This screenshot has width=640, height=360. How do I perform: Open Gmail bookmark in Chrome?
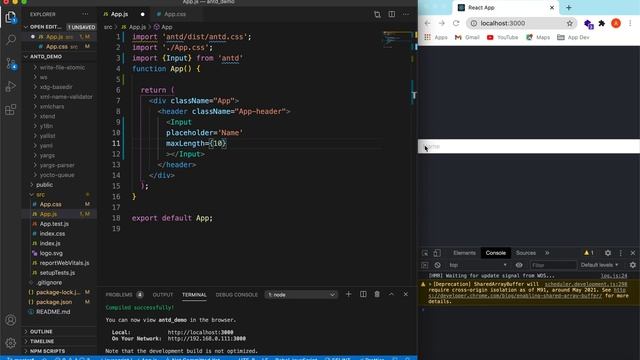467,37
